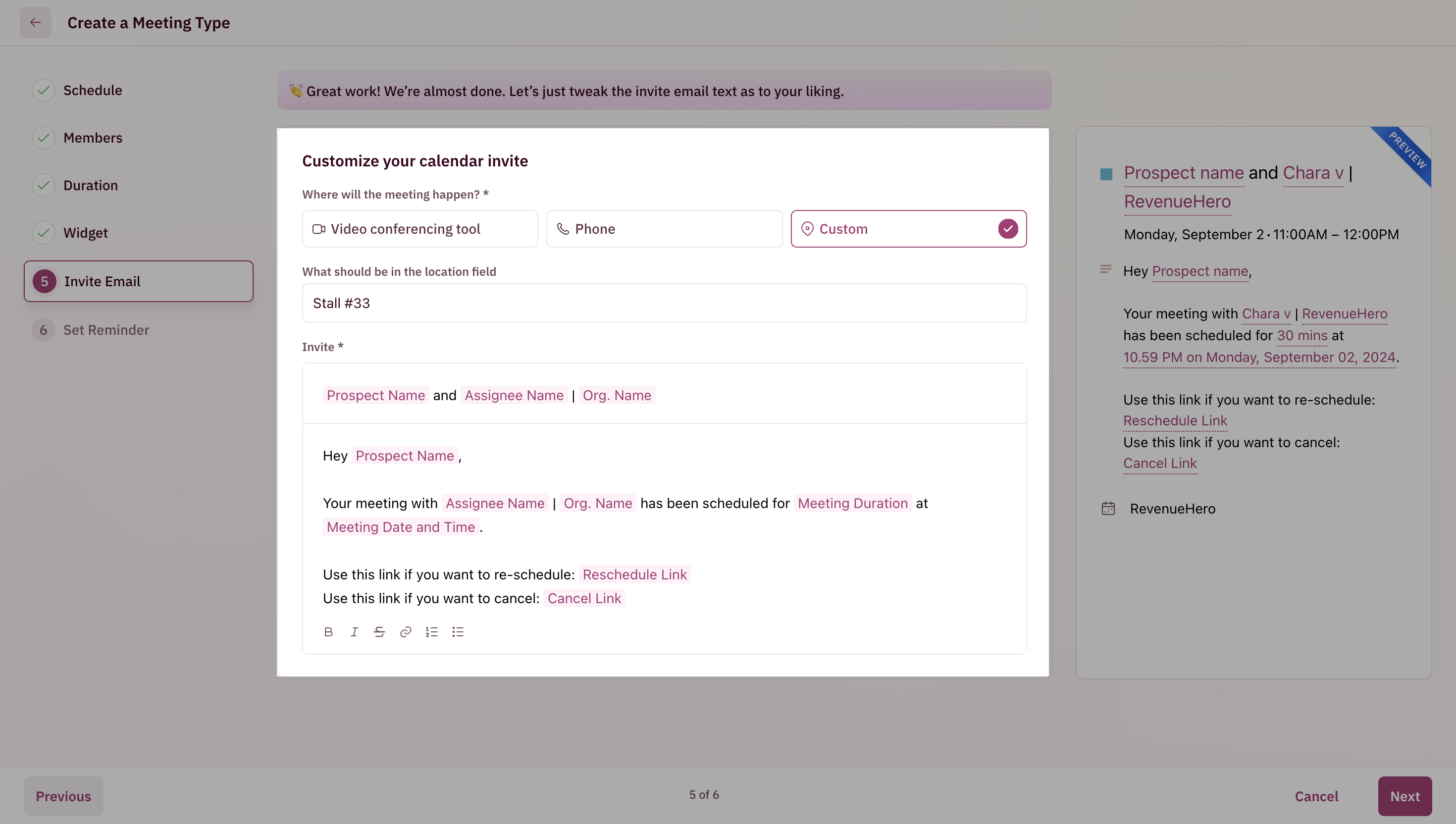Viewport: 1456px width, 824px height.
Task: Click the 'Great work!' banner message
Action: click(x=566, y=91)
